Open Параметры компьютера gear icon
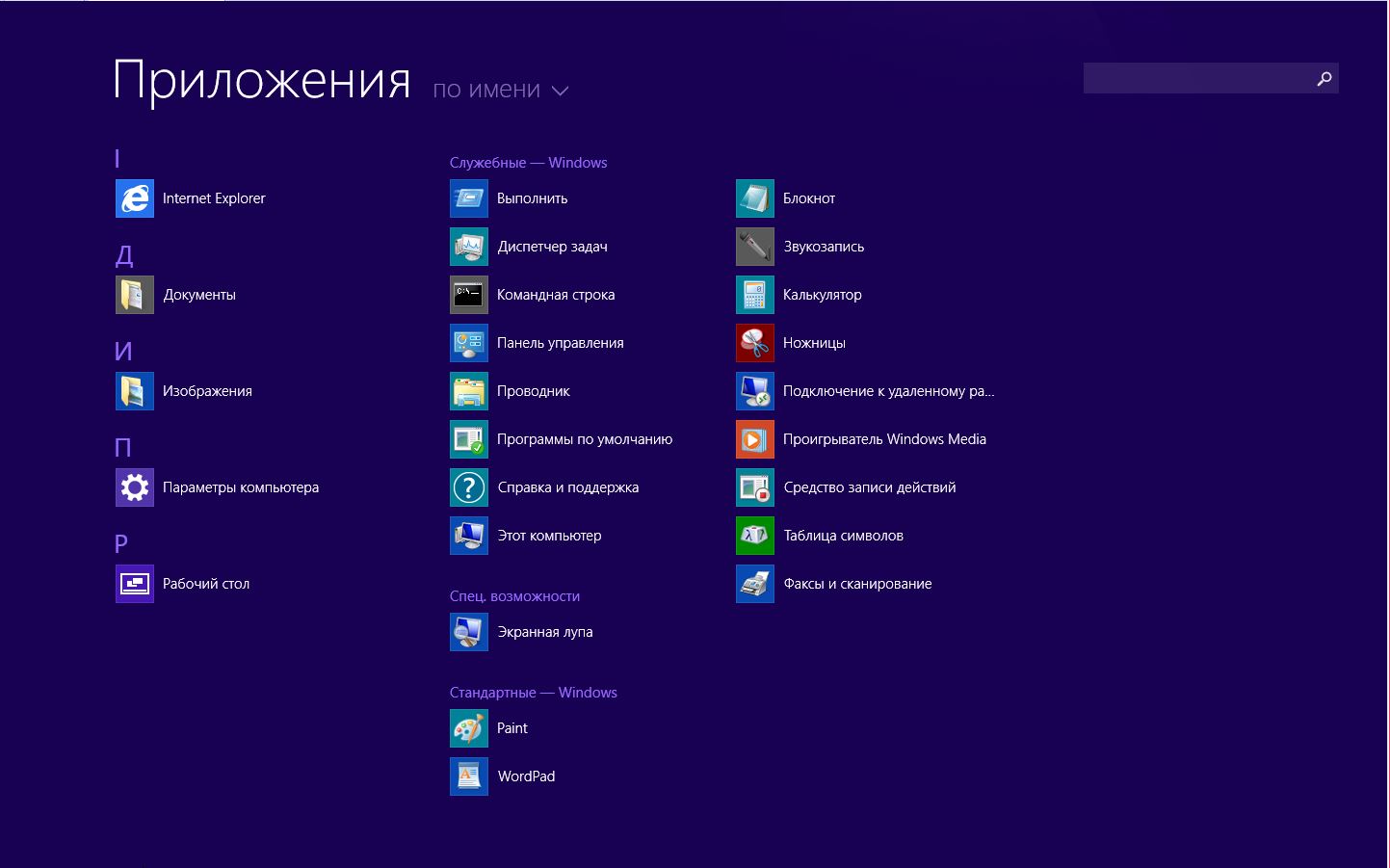 (x=135, y=487)
